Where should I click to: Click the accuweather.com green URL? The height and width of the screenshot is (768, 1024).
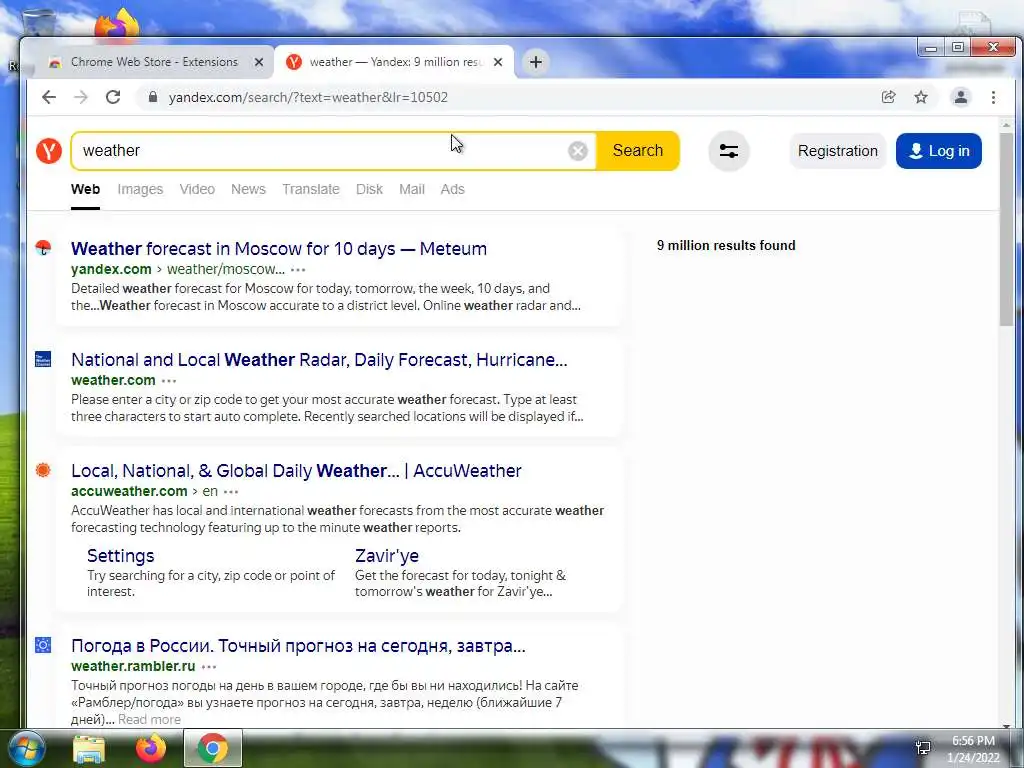pos(129,491)
